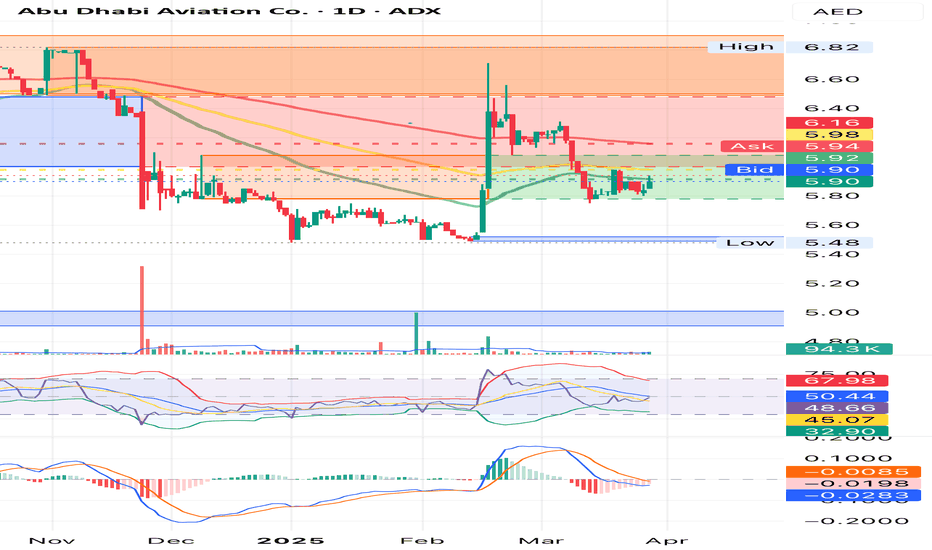932x550 pixels.
Task: Select the Low price label
Action: point(750,243)
